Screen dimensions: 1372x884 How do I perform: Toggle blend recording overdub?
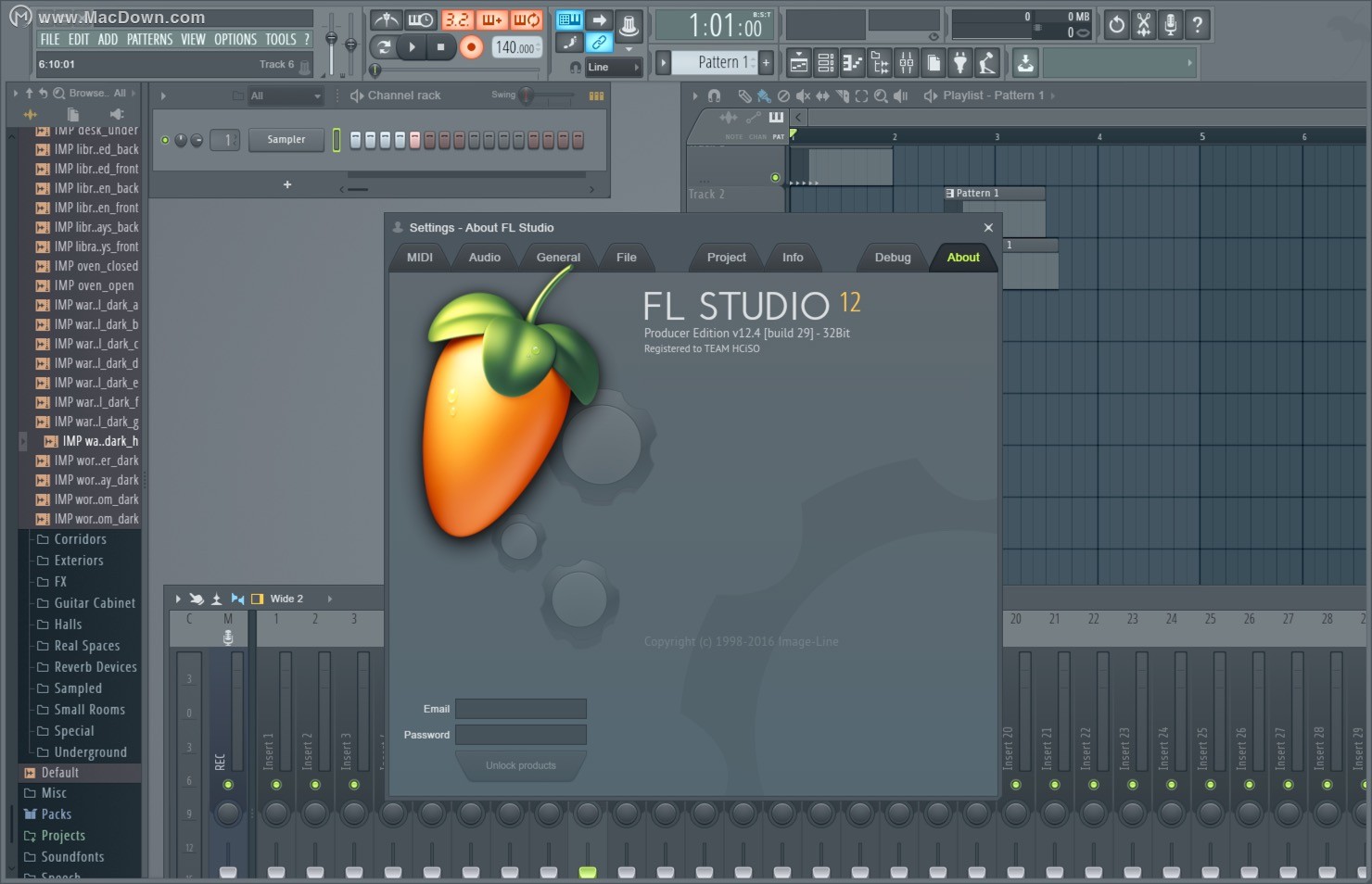(491, 19)
